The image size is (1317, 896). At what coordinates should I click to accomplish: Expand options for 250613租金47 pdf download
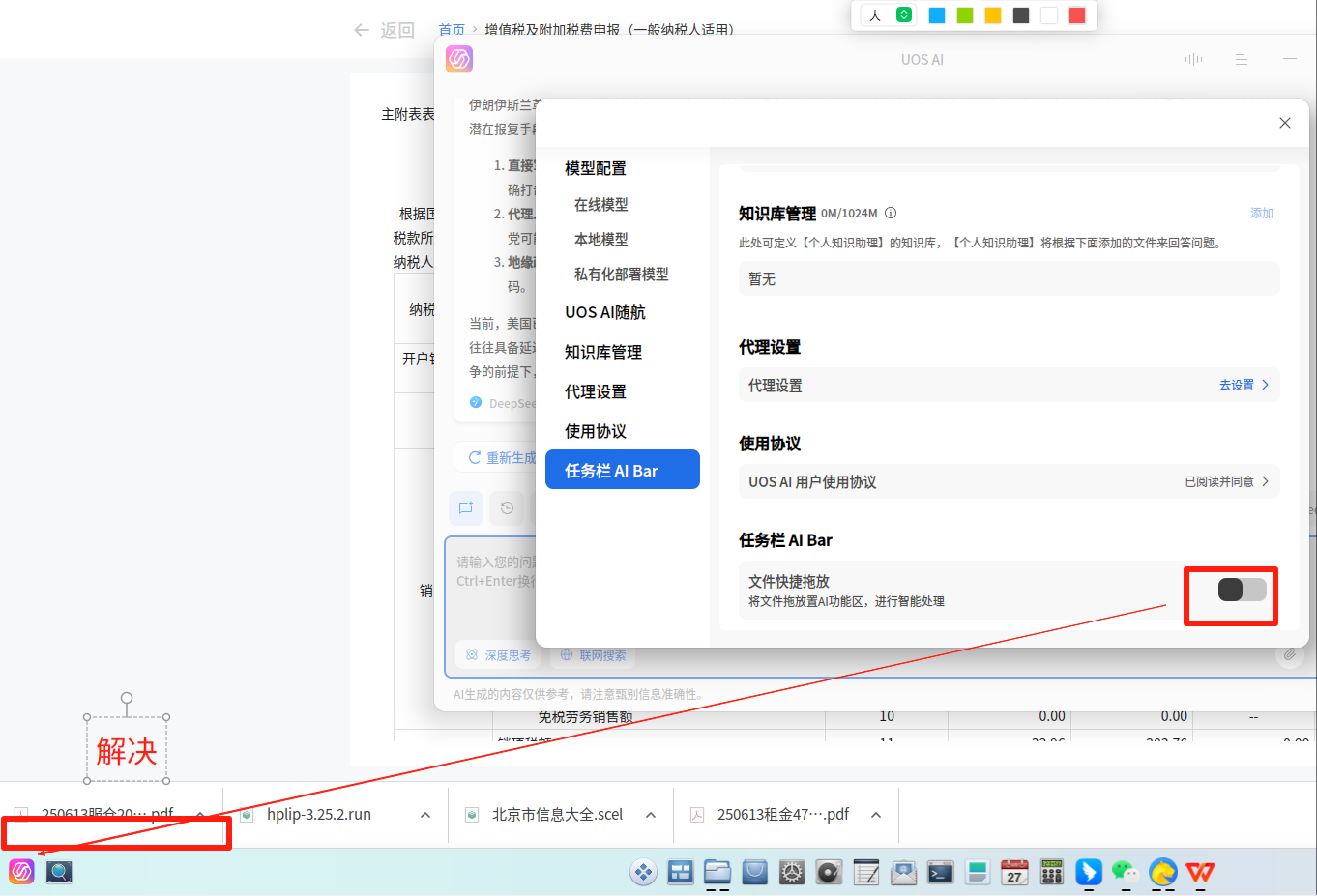pyautogui.click(x=876, y=815)
